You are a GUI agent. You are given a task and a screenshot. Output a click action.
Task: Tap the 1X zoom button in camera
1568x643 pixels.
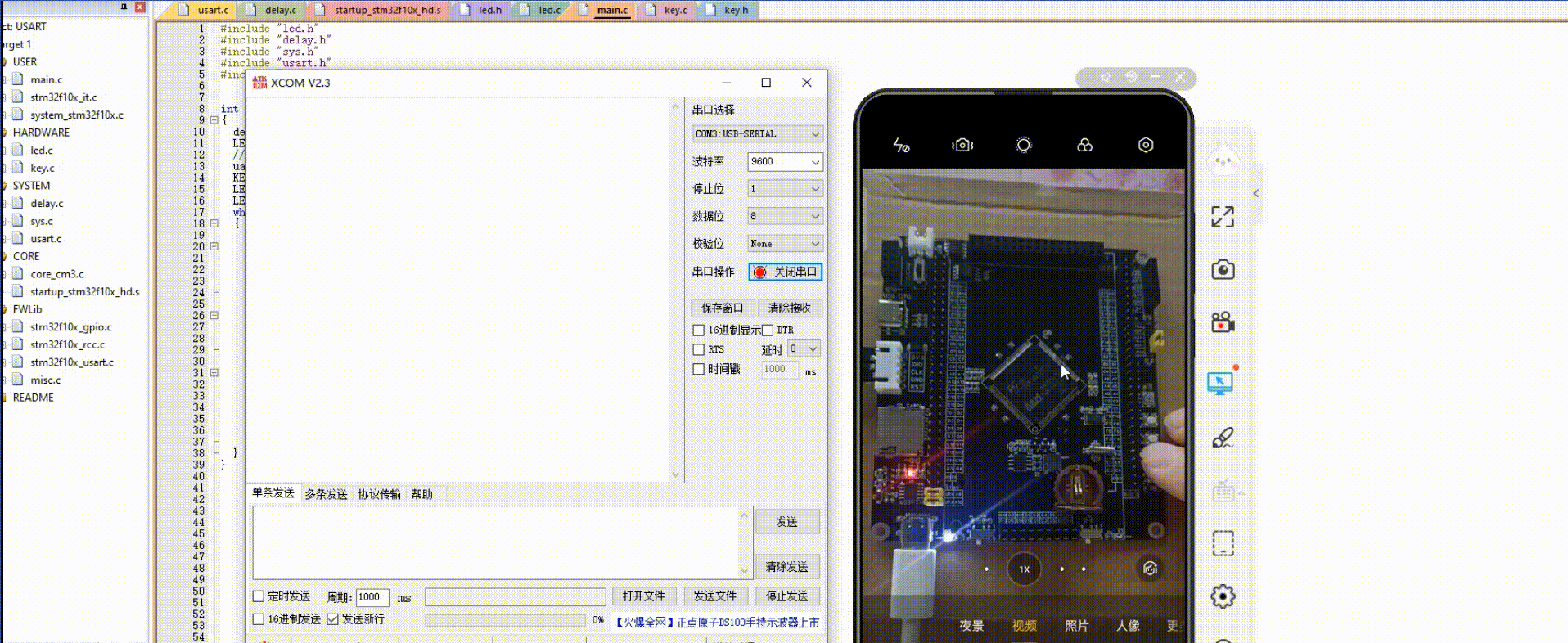pos(1024,569)
